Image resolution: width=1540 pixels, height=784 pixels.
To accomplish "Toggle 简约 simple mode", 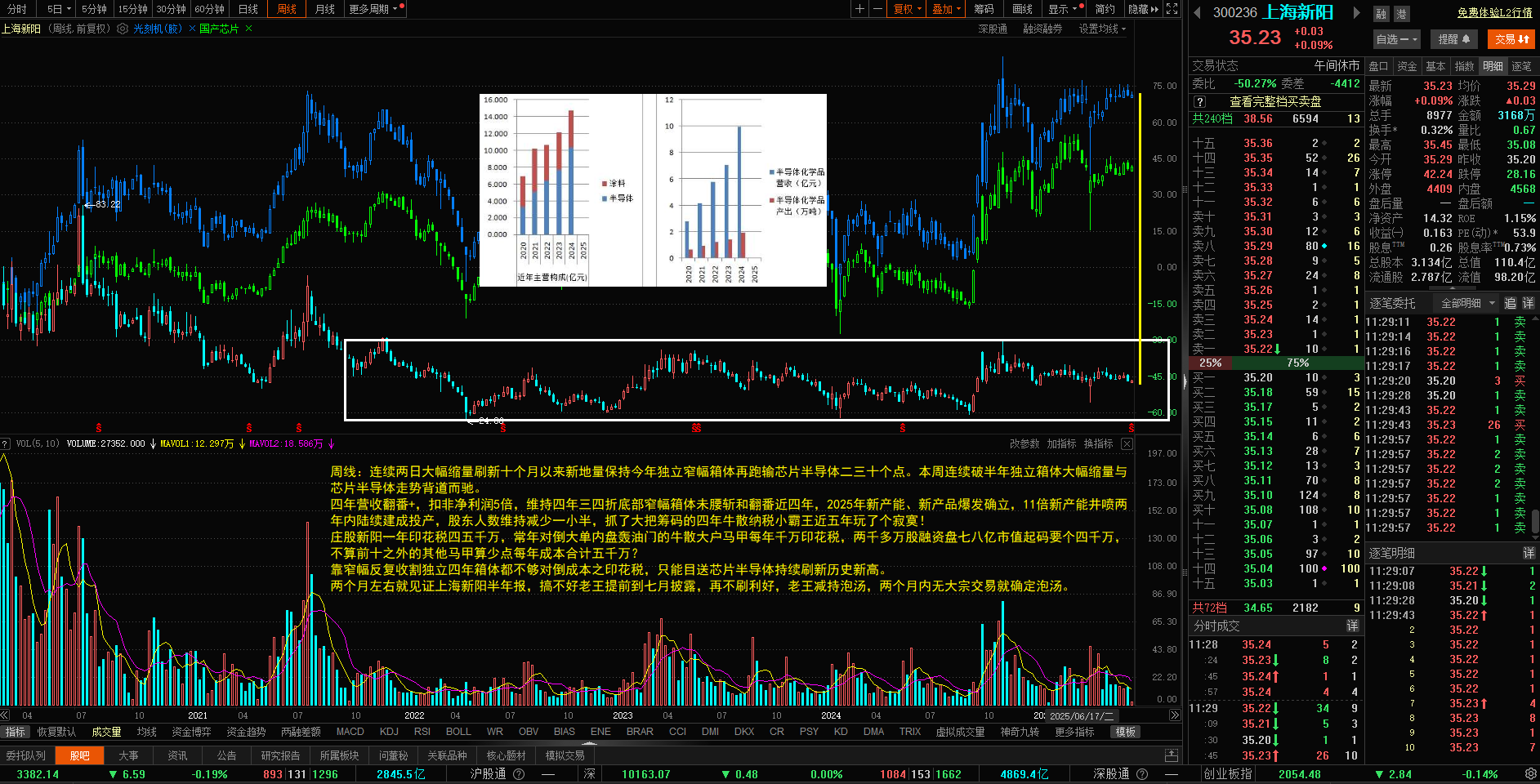I will [1105, 9].
